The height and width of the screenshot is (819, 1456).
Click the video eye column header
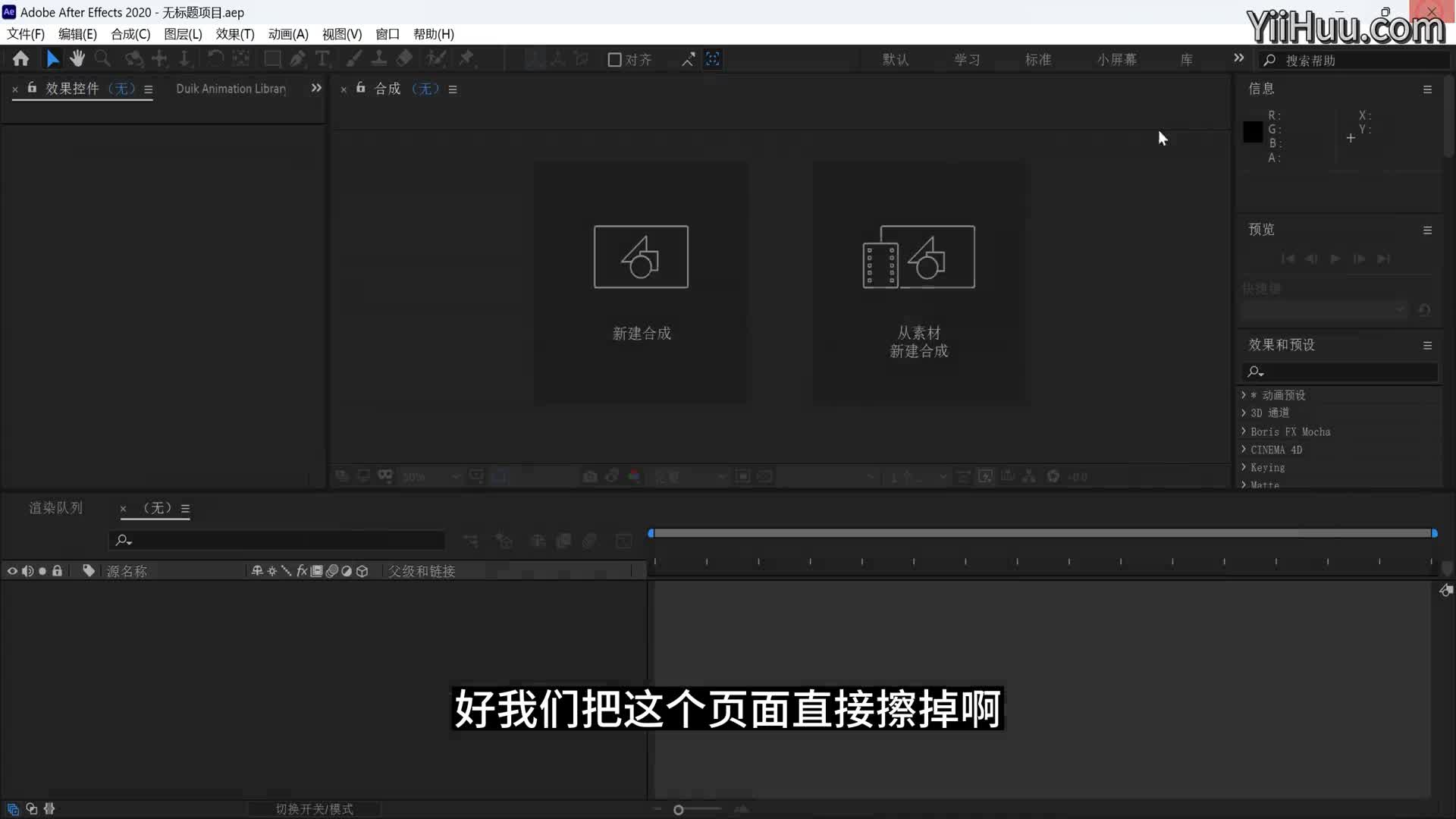point(12,571)
